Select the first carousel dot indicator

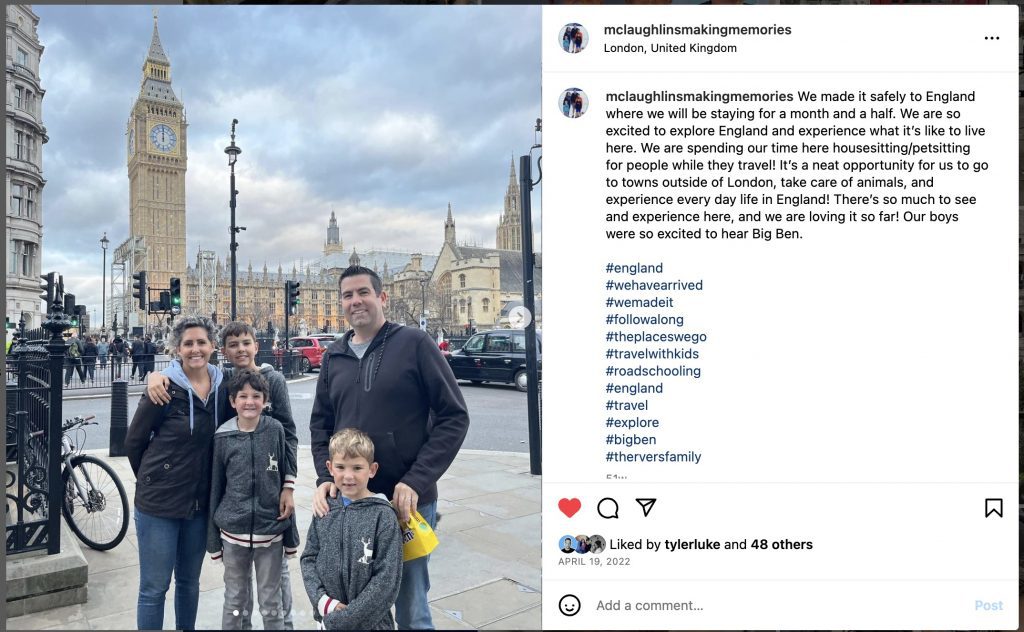tap(236, 612)
